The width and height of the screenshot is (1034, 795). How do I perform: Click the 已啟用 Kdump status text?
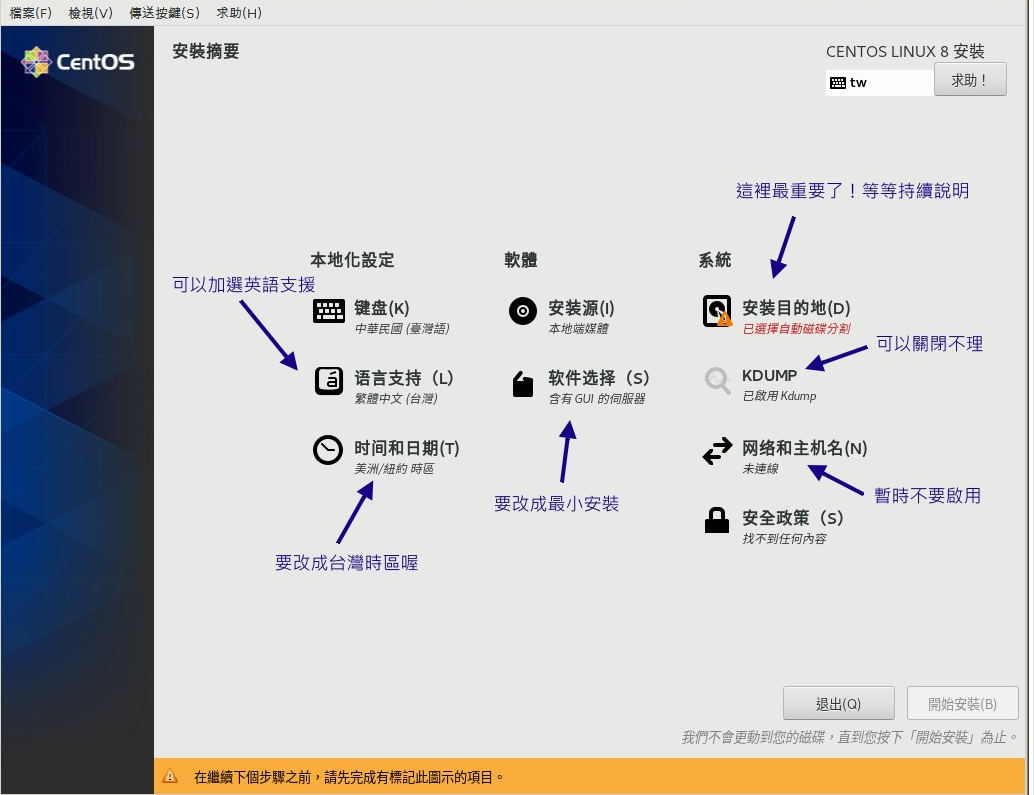click(x=779, y=396)
